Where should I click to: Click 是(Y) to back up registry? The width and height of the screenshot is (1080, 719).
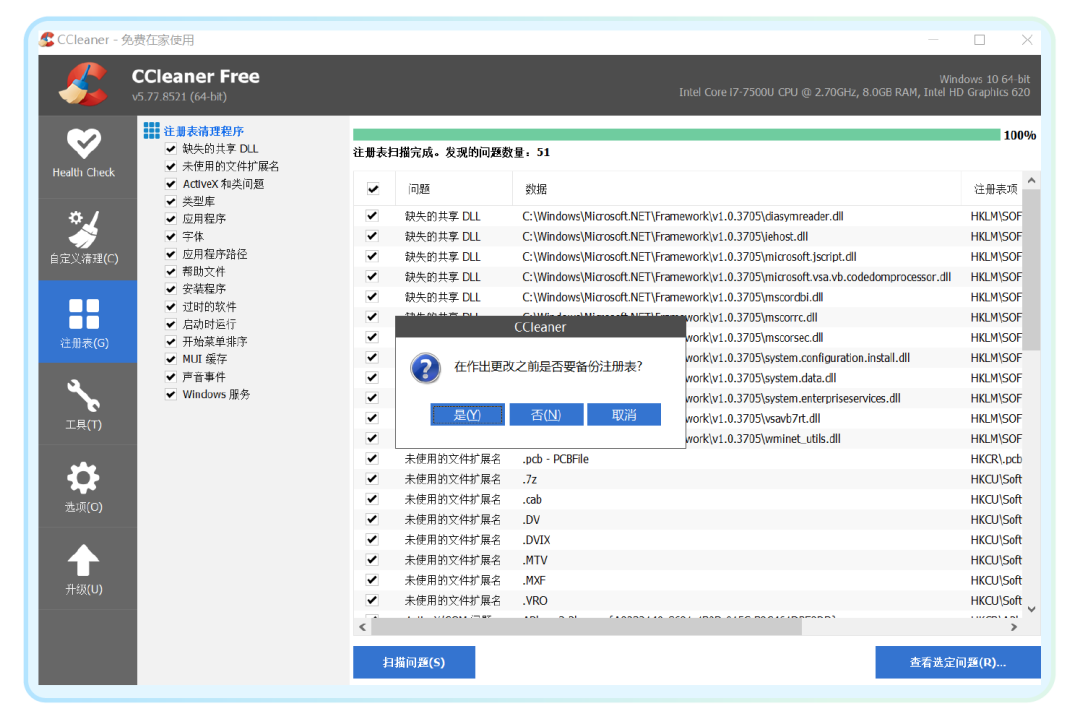(467, 415)
